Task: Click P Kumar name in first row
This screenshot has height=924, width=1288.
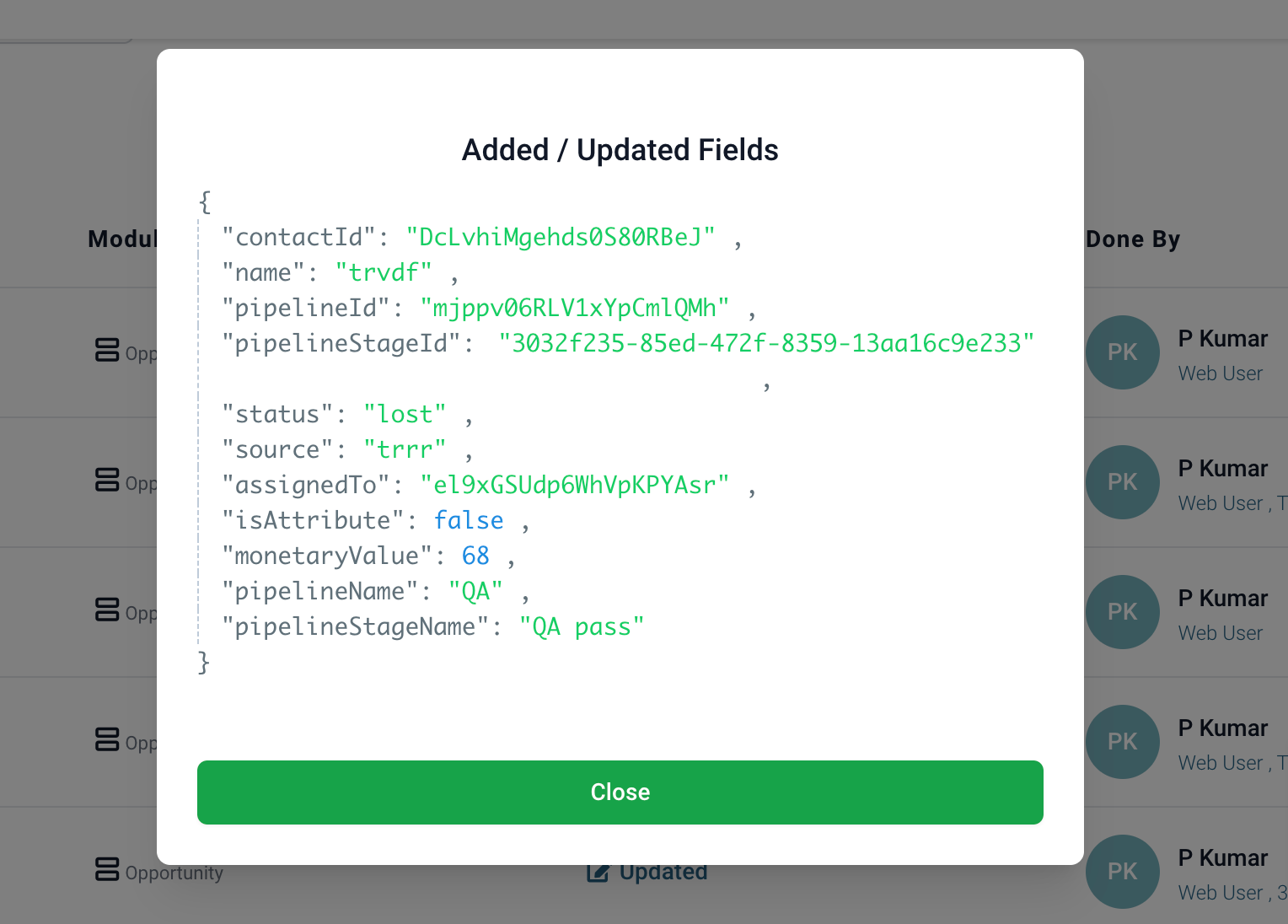Action: [x=1223, y=339]
